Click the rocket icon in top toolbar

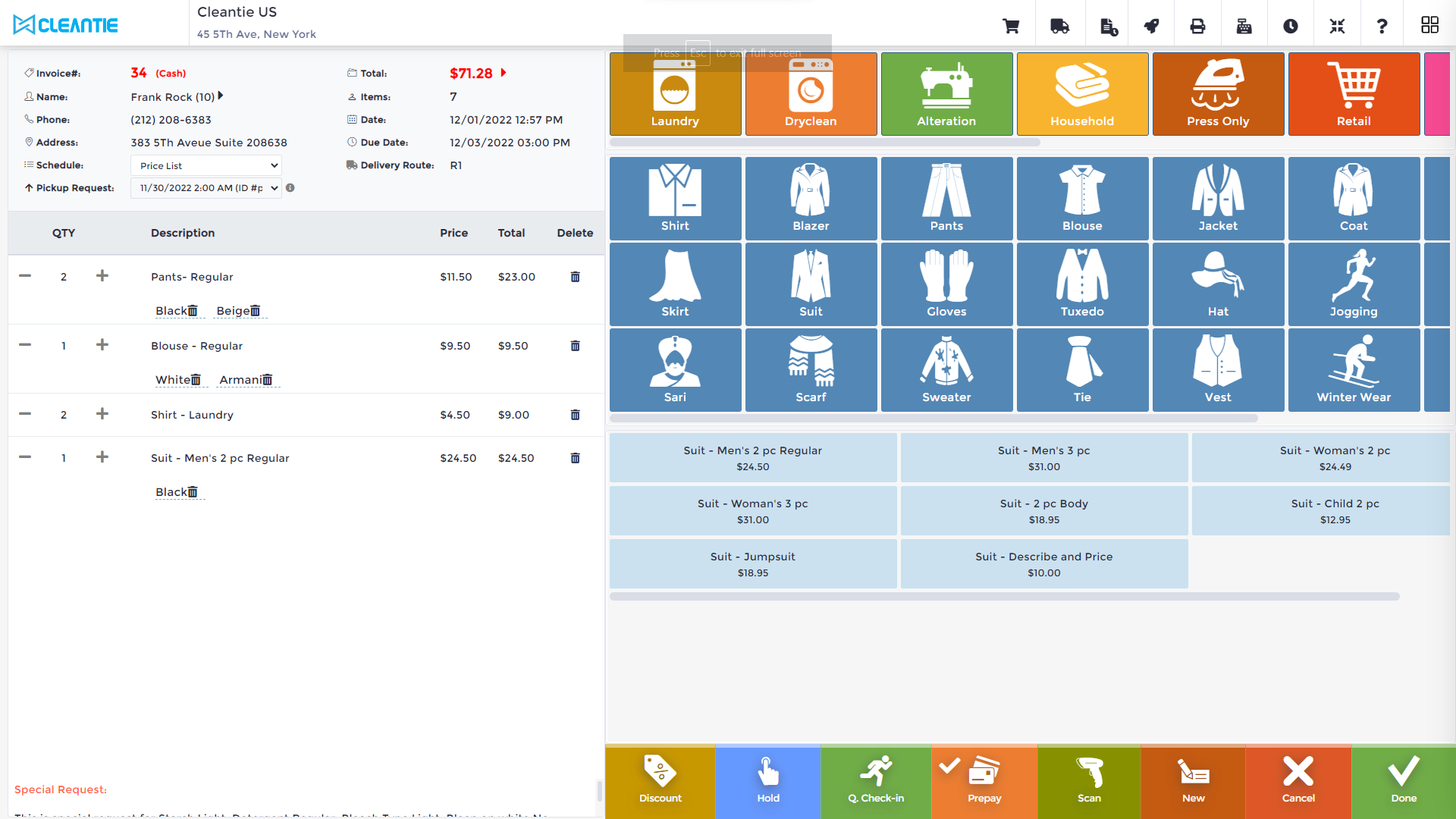(x=1152, y=25)
